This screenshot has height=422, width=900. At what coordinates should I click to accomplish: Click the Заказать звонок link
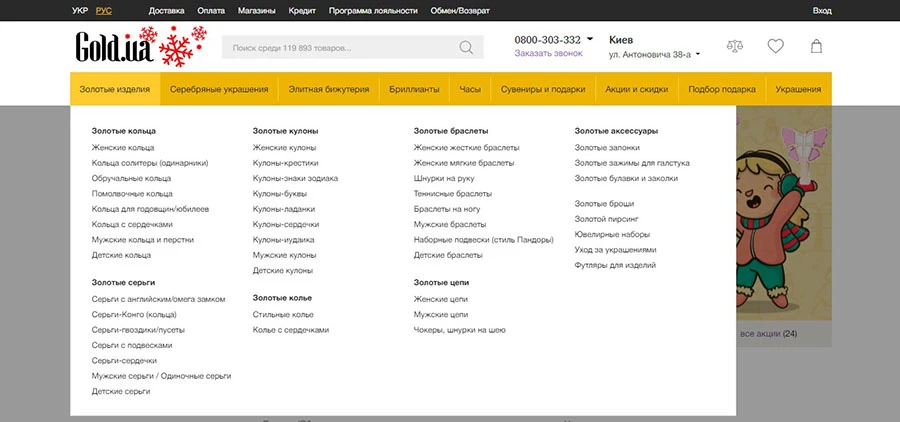[547, 54]
